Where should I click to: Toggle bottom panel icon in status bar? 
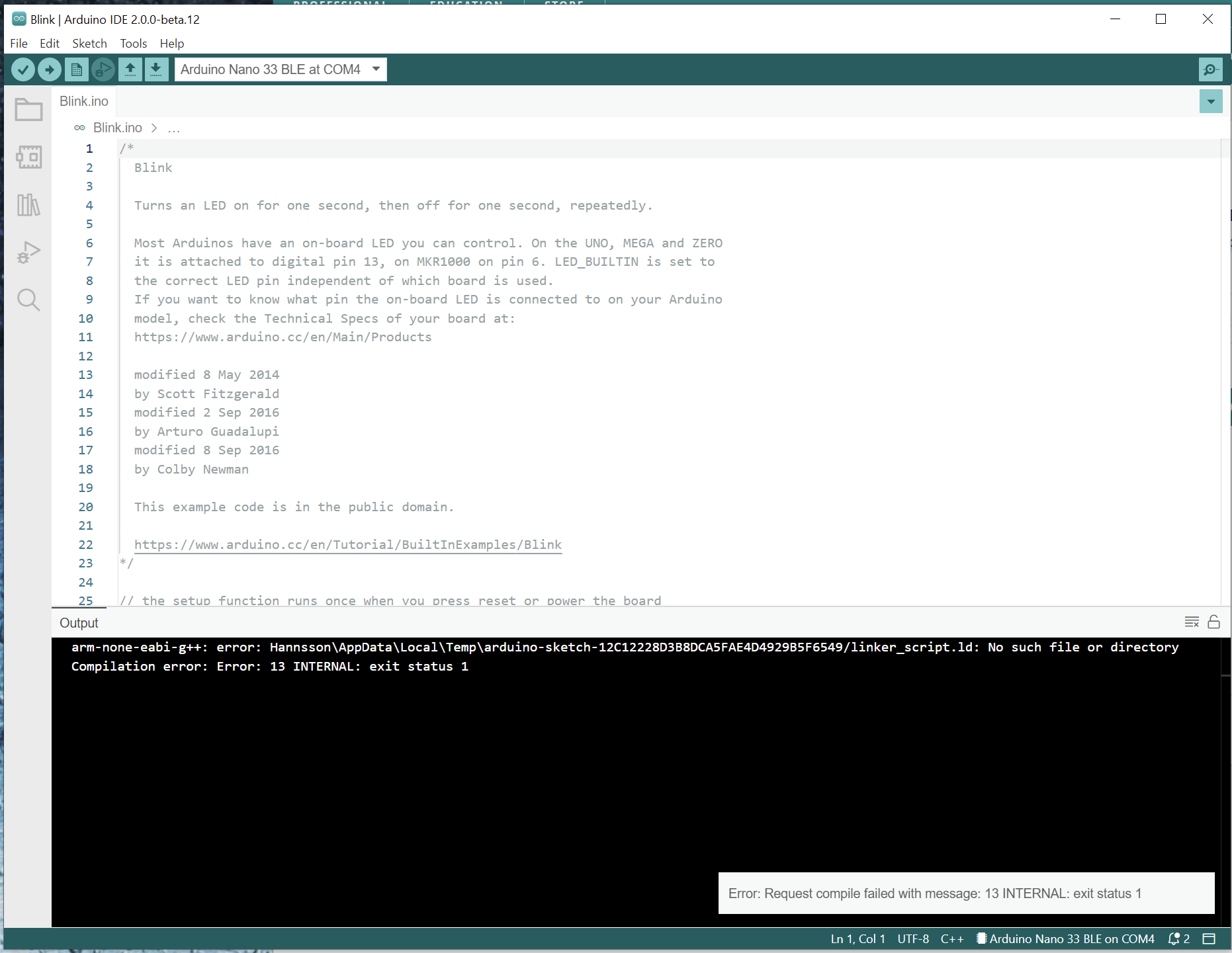click(1210, 939)
